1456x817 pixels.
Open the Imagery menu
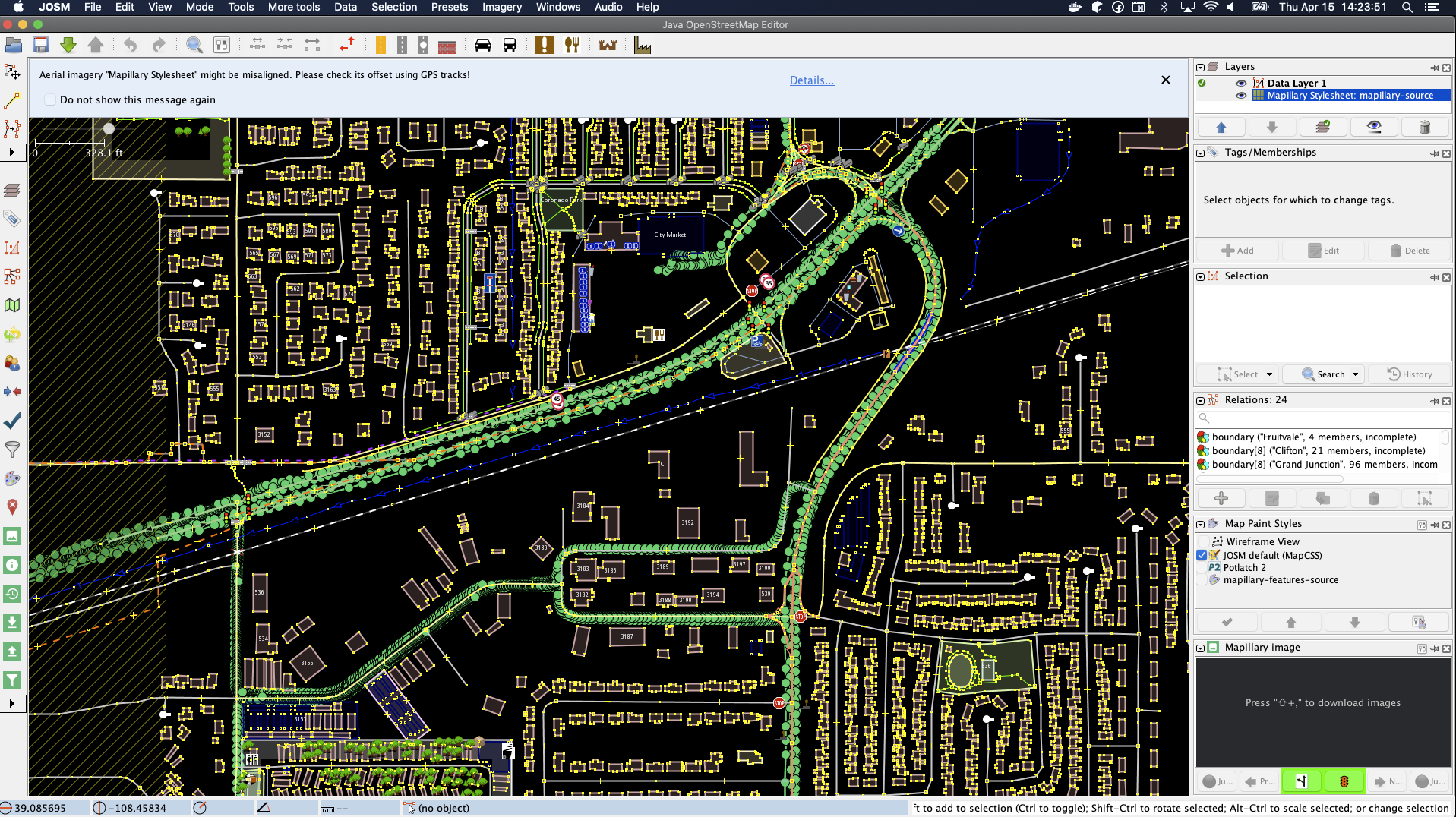(501, 7)
